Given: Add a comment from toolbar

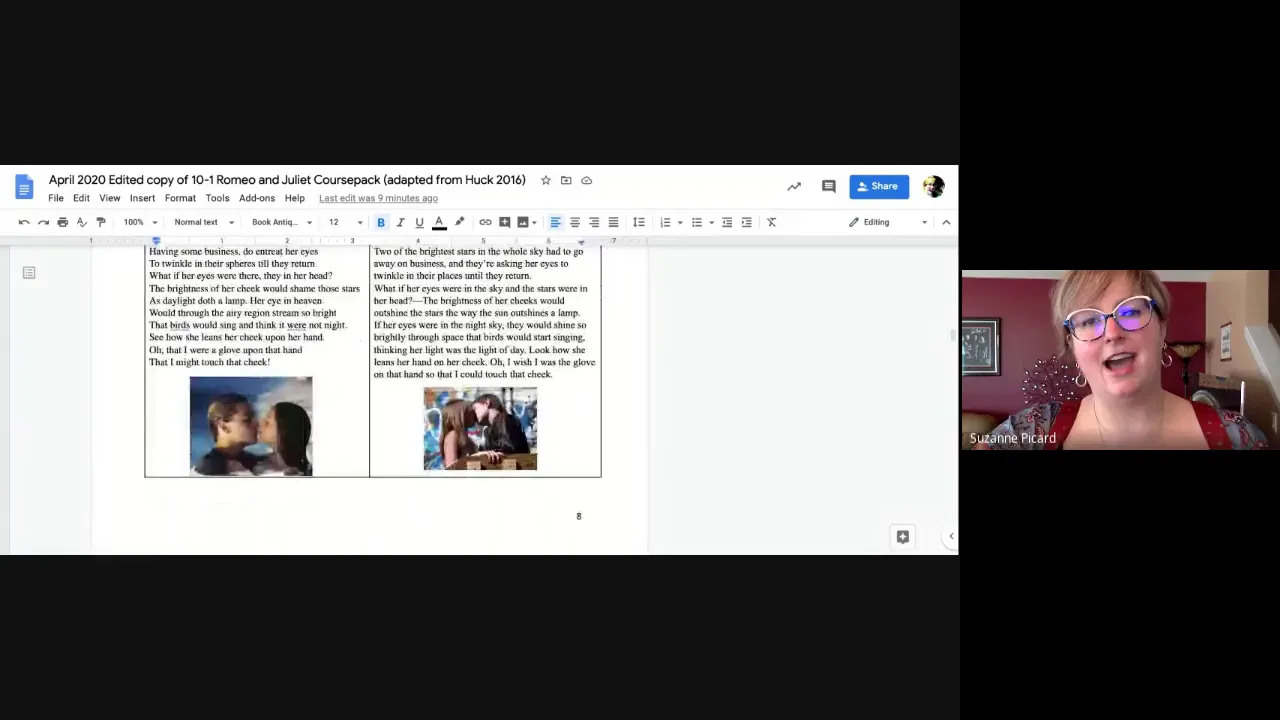Looking at the screenshot, I should coord(505,222).
